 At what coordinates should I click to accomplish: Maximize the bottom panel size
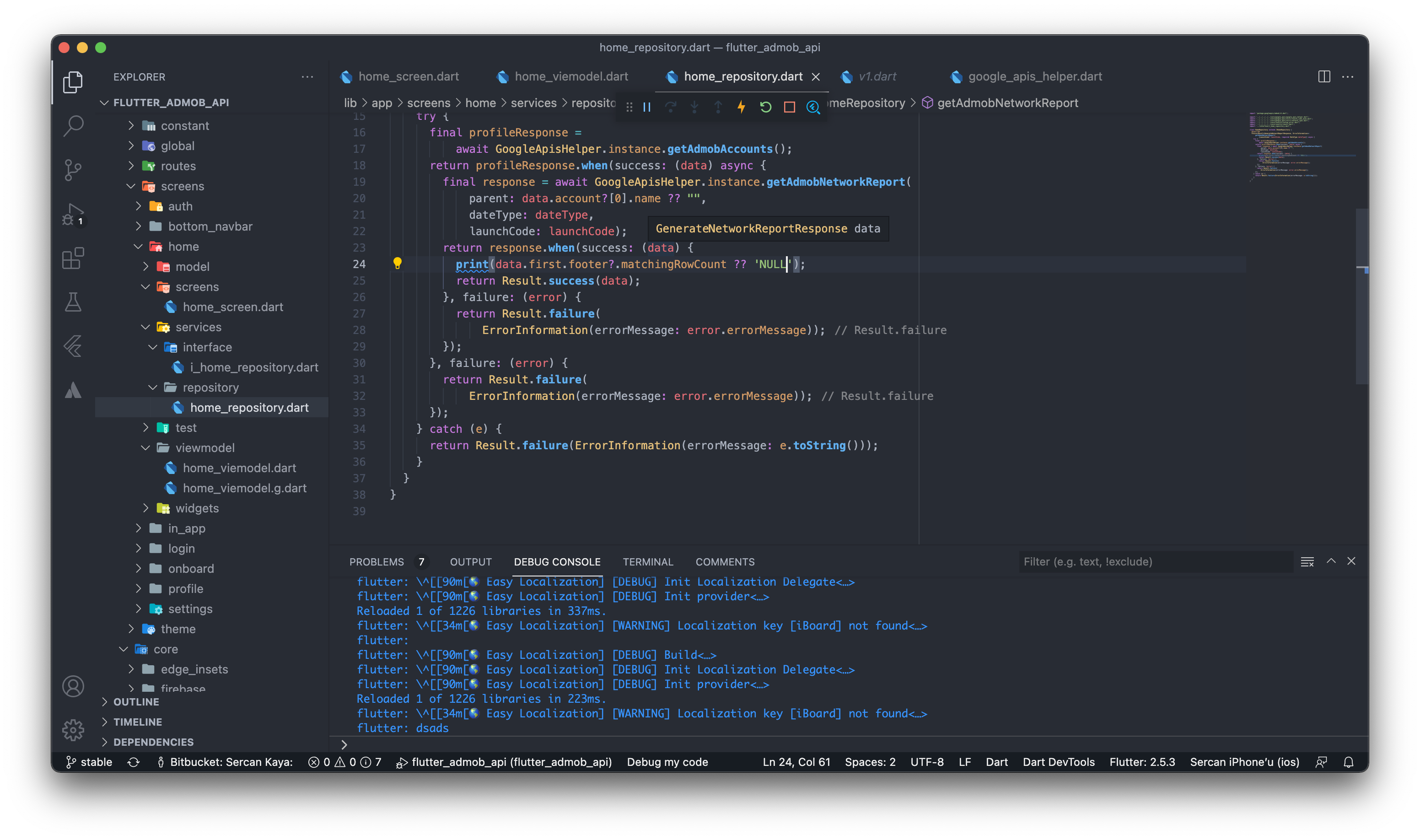(x=1331, y=561)
